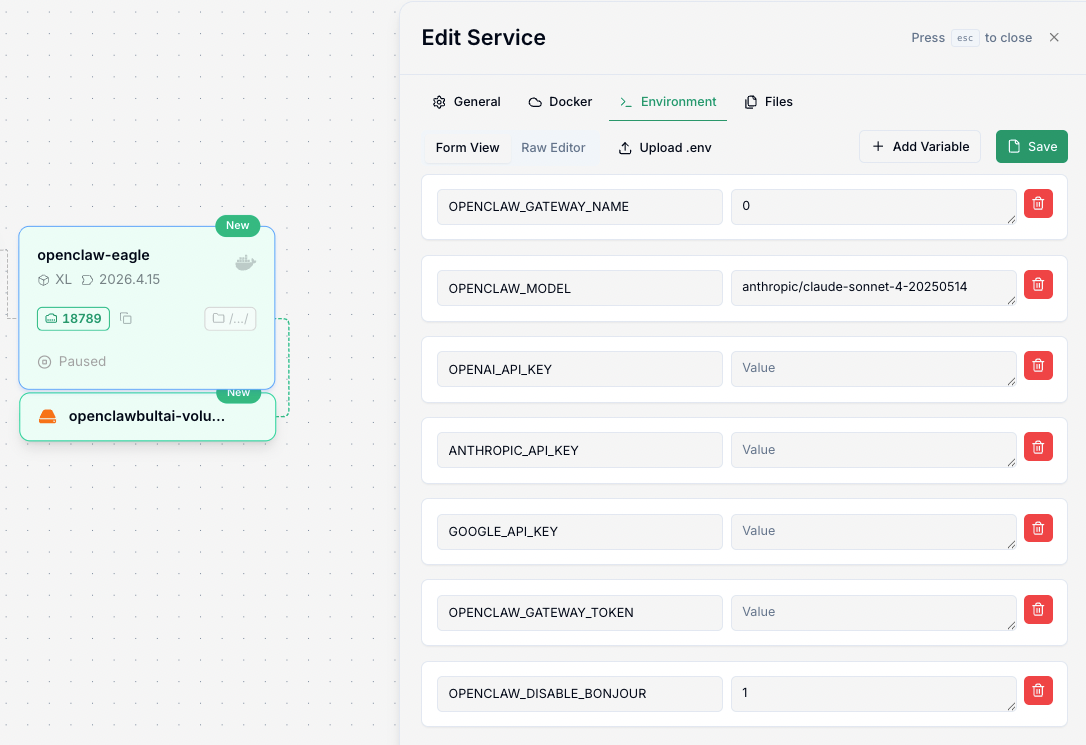Open the General tab
This screenshot has width=1086, height=745.
(466, 102)
